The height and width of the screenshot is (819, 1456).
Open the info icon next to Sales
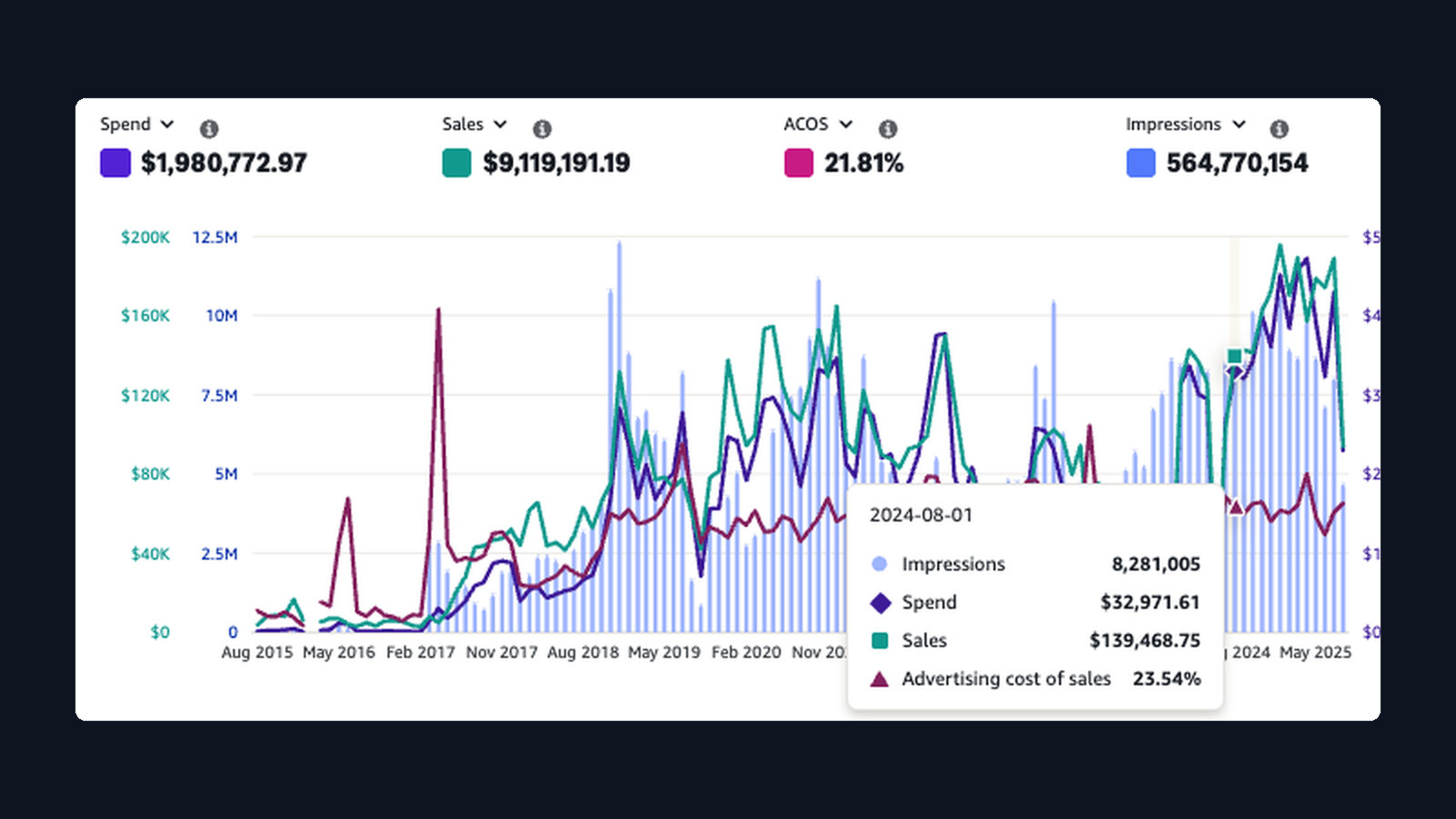pyautogui.click(x=542, y=128)
